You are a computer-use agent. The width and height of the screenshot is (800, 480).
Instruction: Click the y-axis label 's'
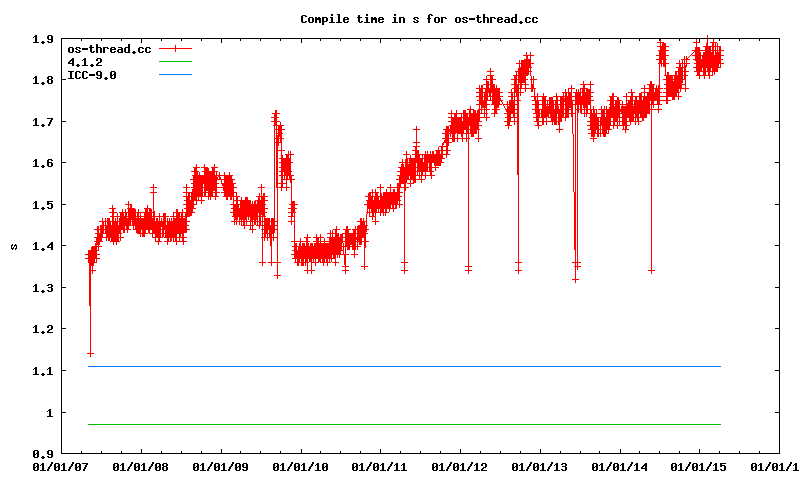14,246
